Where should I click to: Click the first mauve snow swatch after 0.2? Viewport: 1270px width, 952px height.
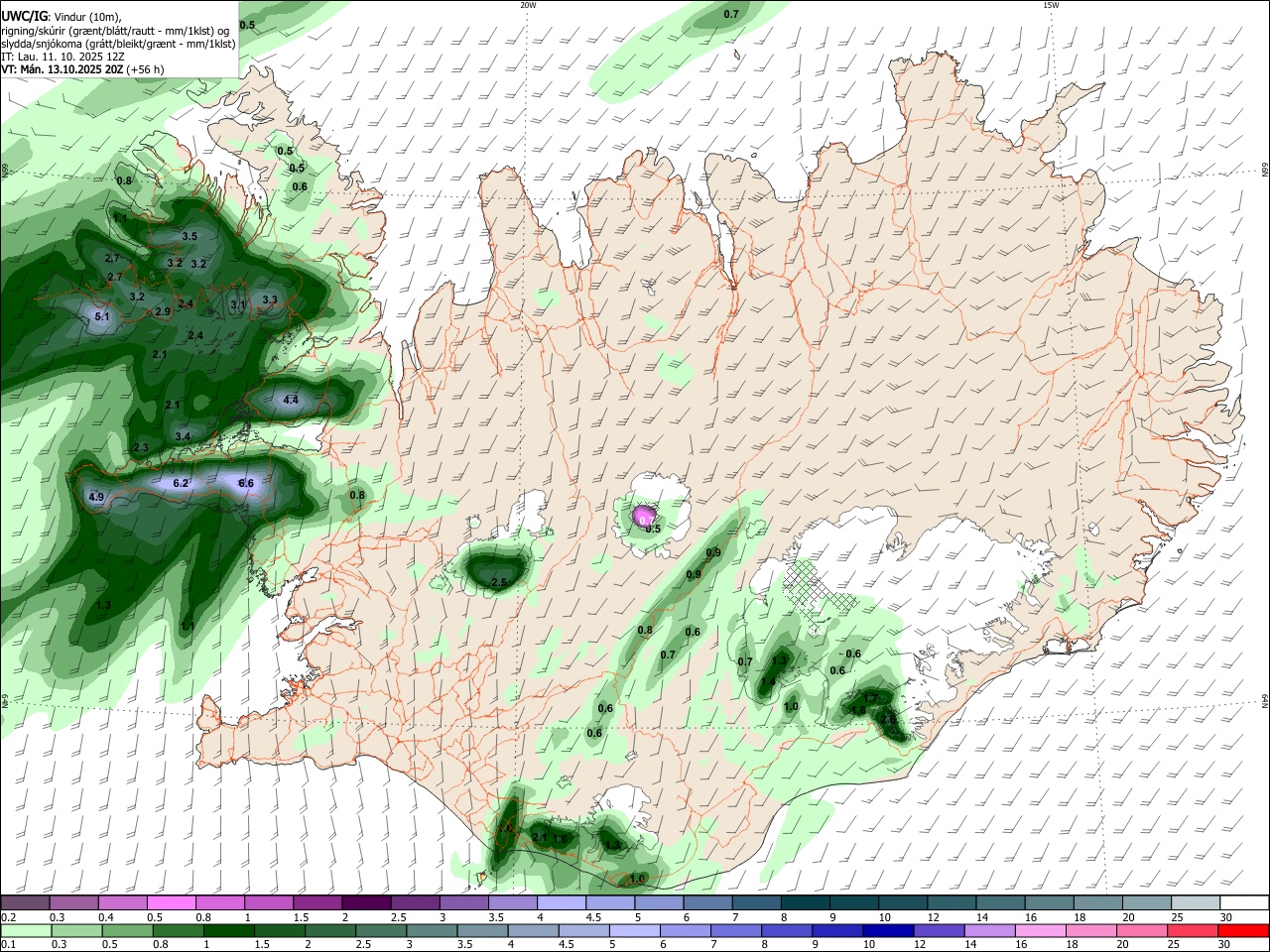point(25,902)
